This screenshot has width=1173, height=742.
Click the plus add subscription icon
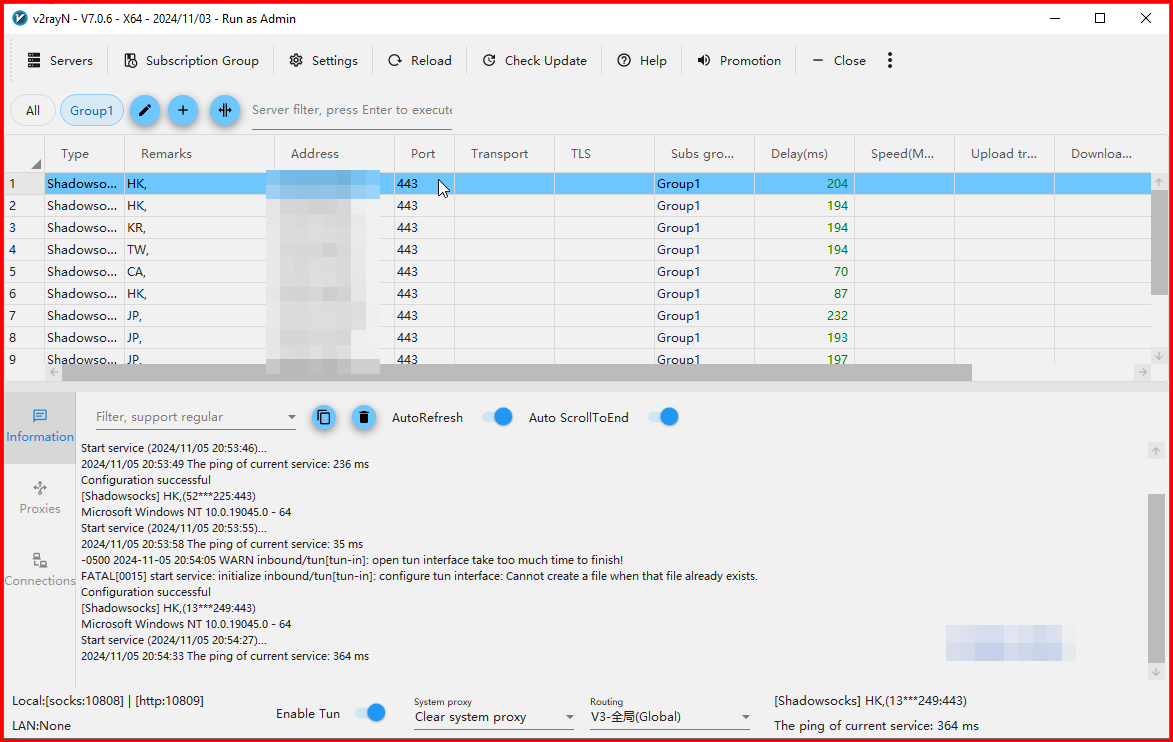[183, 111]
